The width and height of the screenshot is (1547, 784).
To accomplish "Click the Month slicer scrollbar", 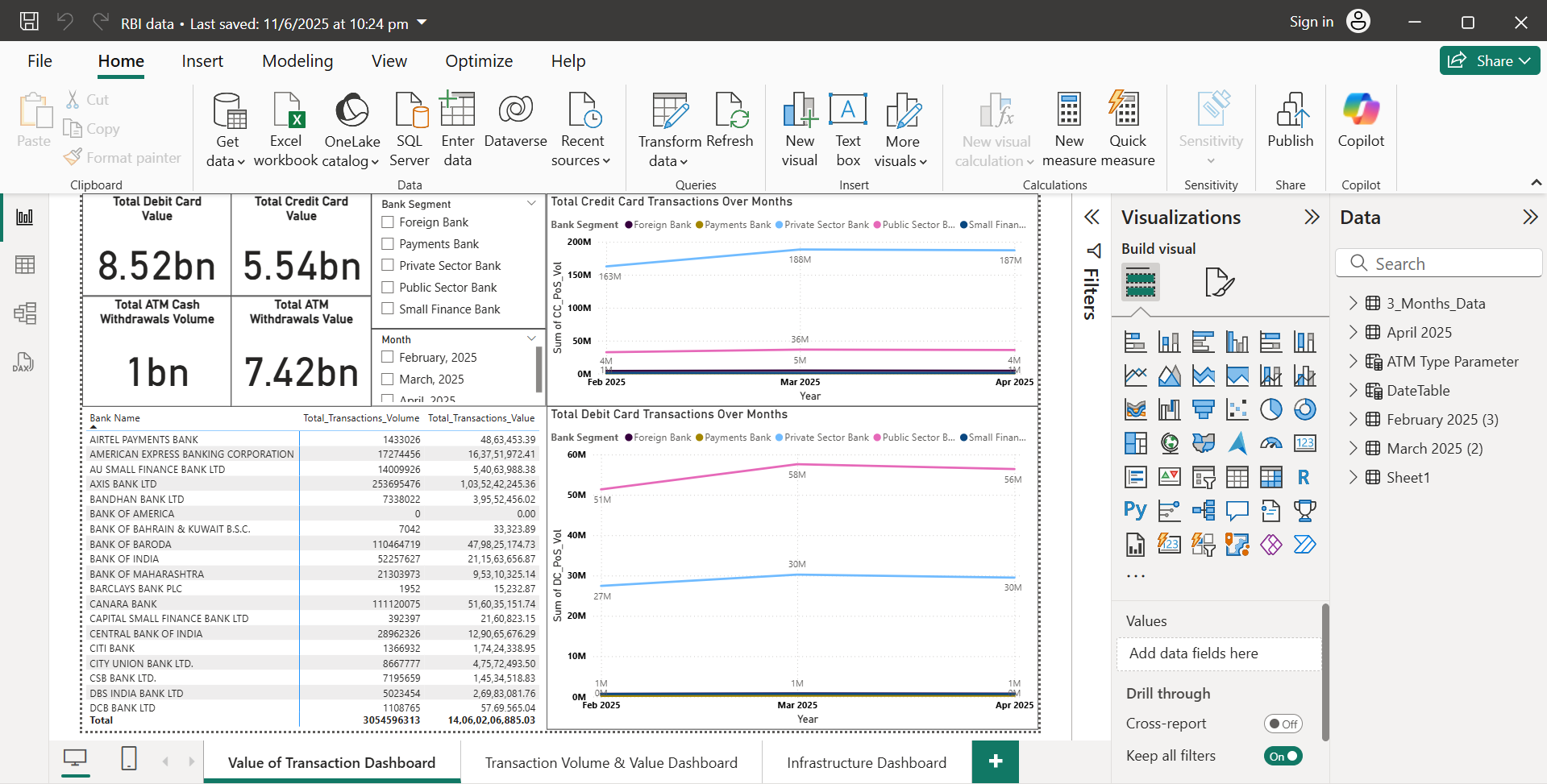I will [539, 369].
